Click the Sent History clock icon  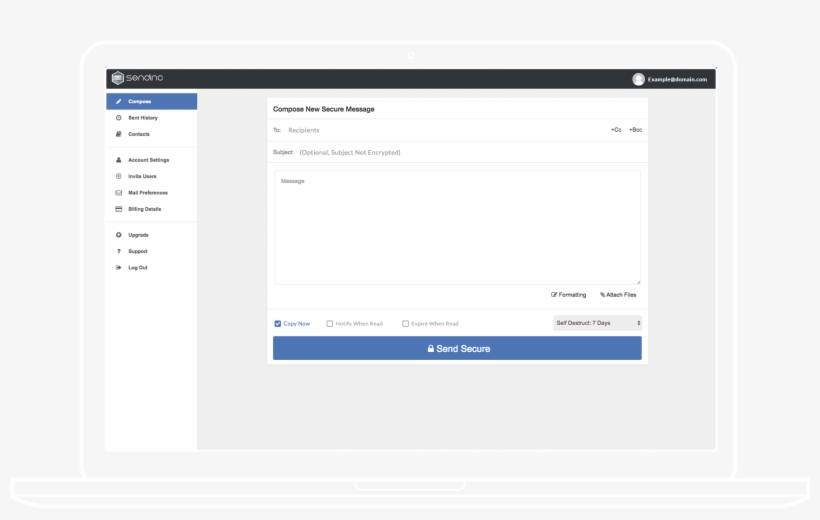tap(119, 118)
